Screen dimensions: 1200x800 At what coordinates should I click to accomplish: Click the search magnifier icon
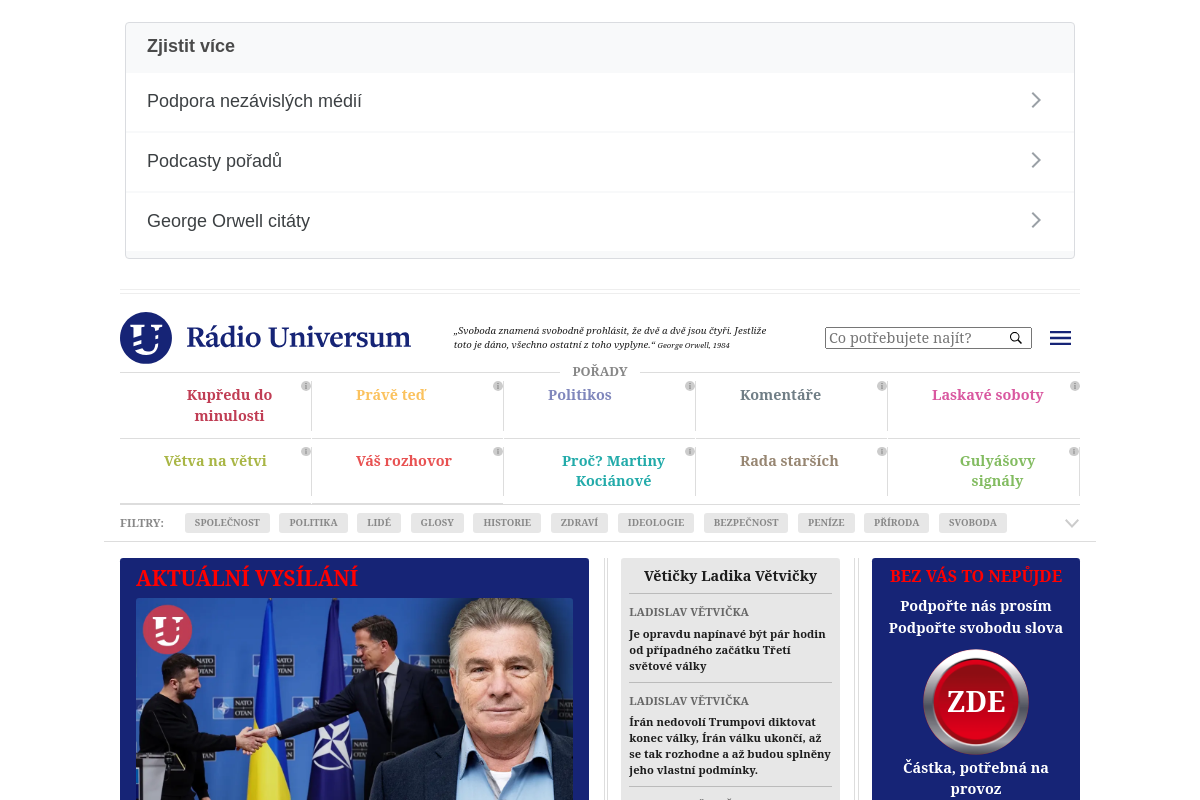click(1014, 338)
